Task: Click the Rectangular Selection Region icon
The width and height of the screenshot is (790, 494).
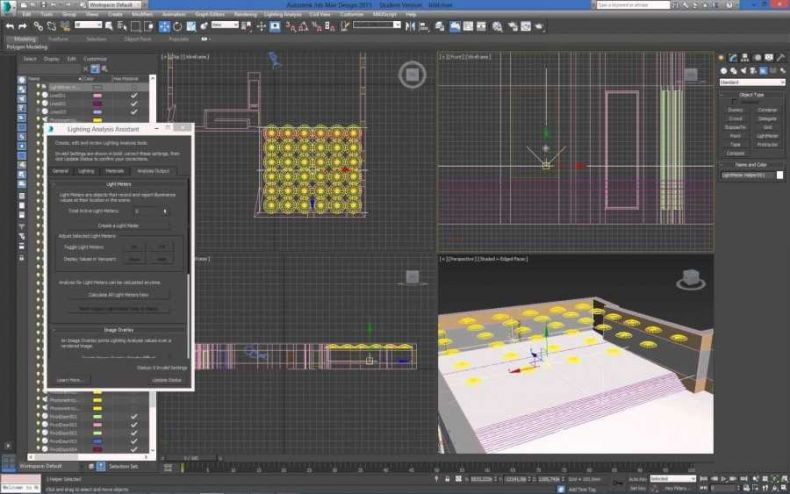Action: 136,26
